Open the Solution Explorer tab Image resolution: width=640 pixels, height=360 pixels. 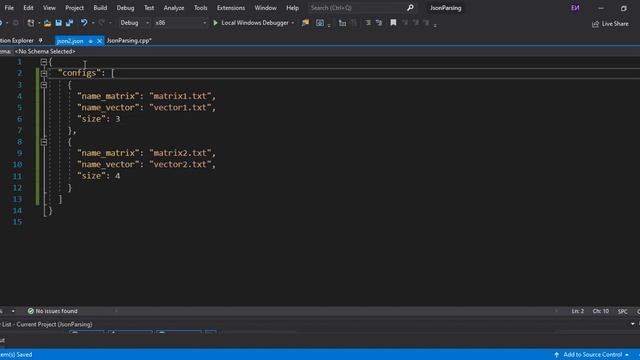(17, 40)
